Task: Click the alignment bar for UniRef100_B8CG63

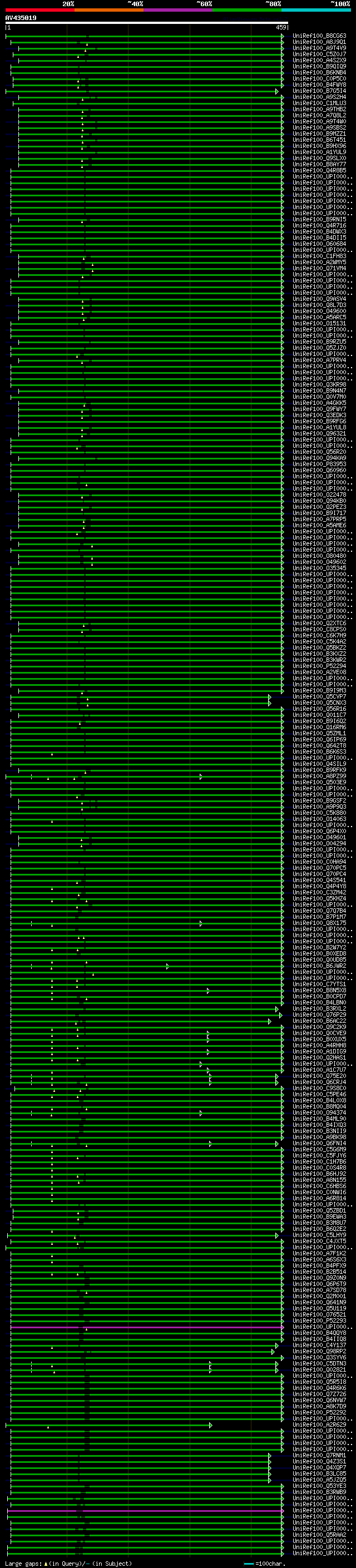Action: 145,36
